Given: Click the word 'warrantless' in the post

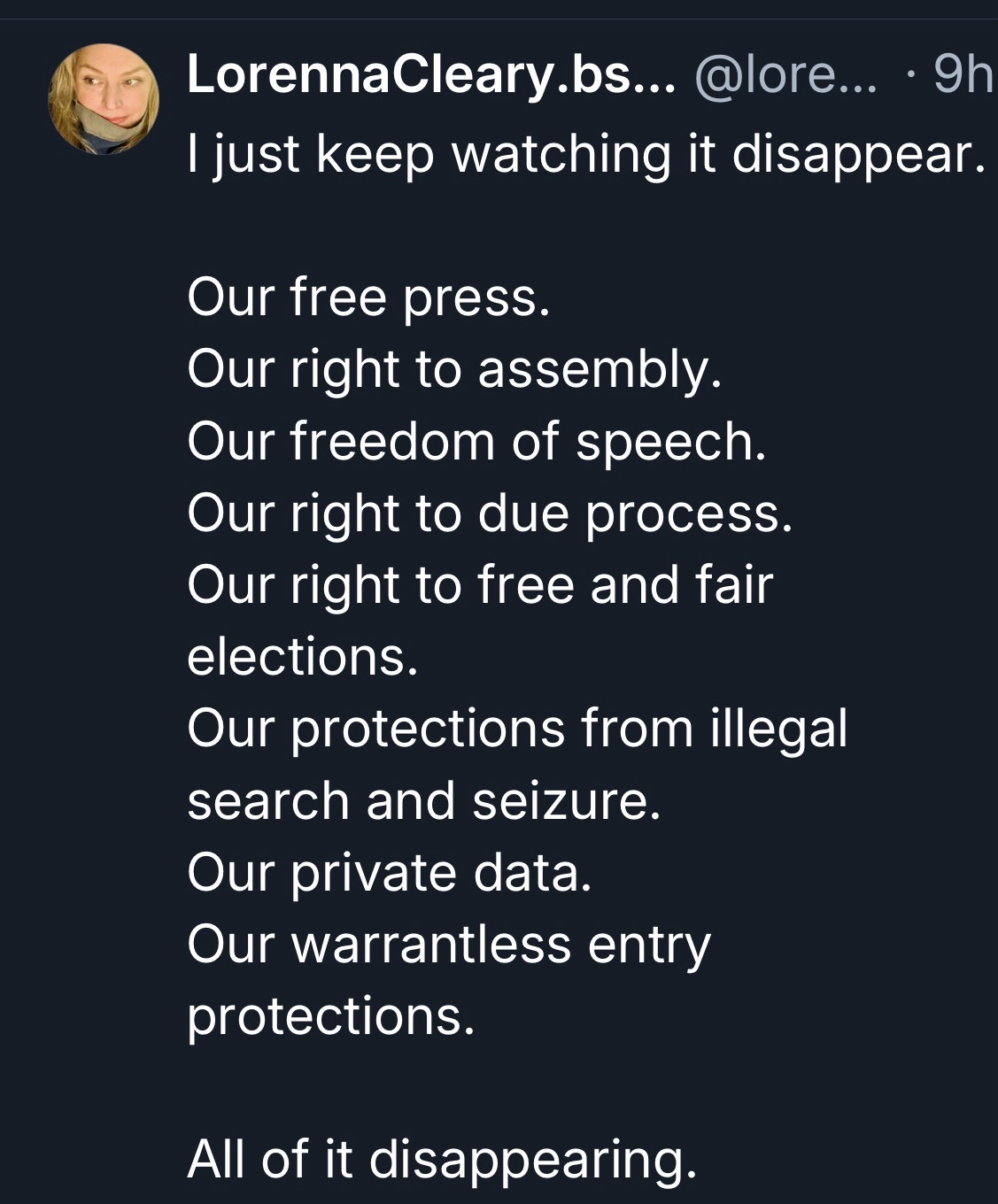Looking at the screenshot, I should [x=431, y=944].
